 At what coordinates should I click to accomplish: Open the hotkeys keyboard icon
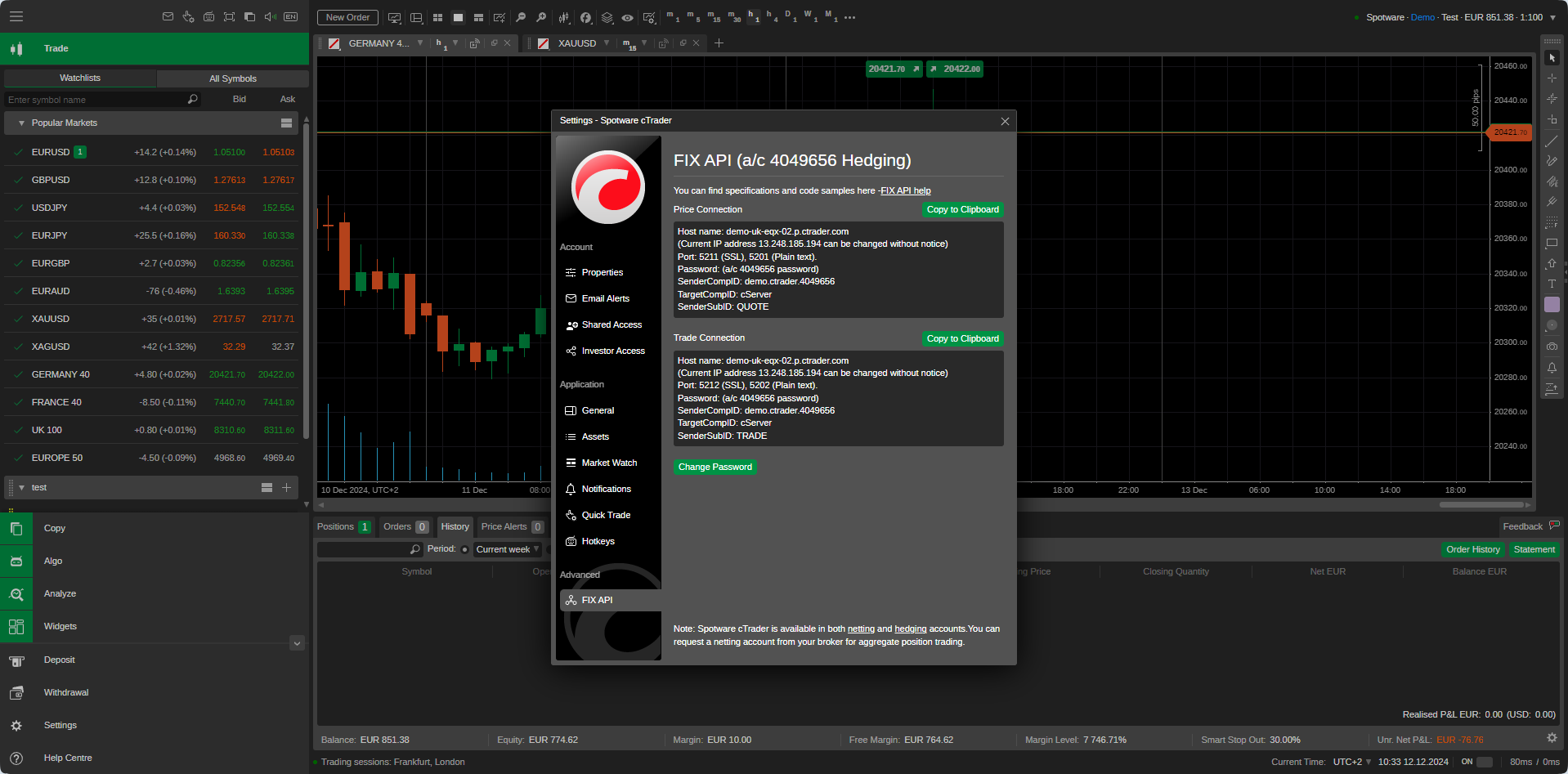pyautogui.click(x=208, y=16)
